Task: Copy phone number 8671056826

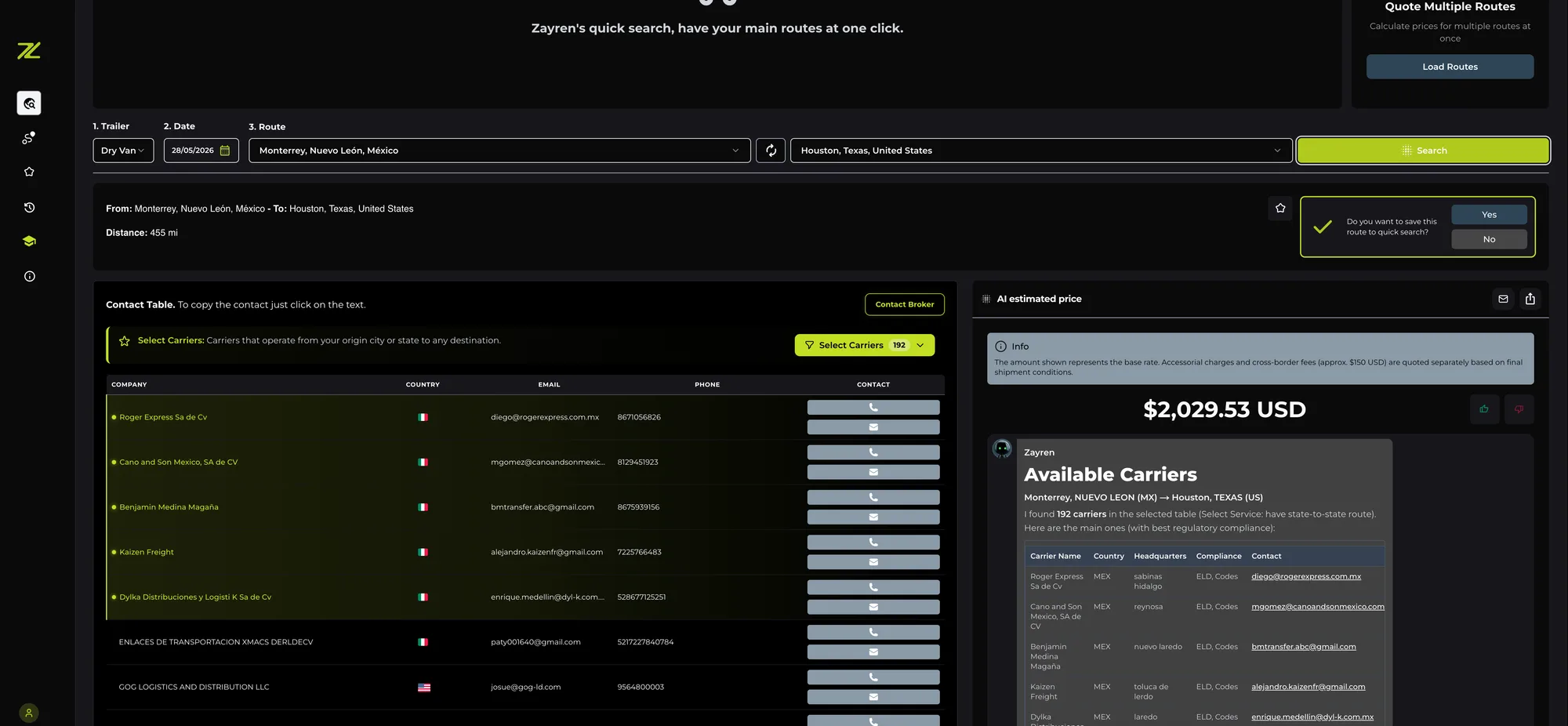Action: pyautogui.click(x=639, y=417)
